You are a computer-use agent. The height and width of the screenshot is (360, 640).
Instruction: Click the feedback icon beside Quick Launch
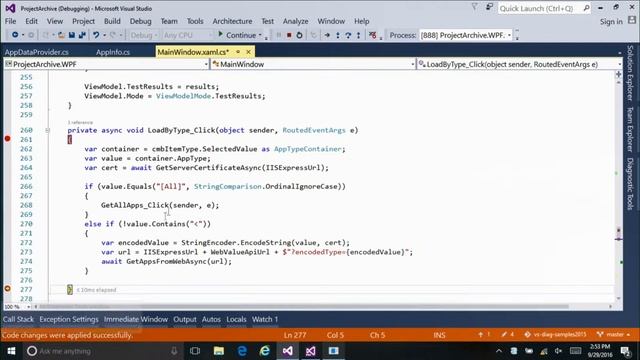(489, 7)
